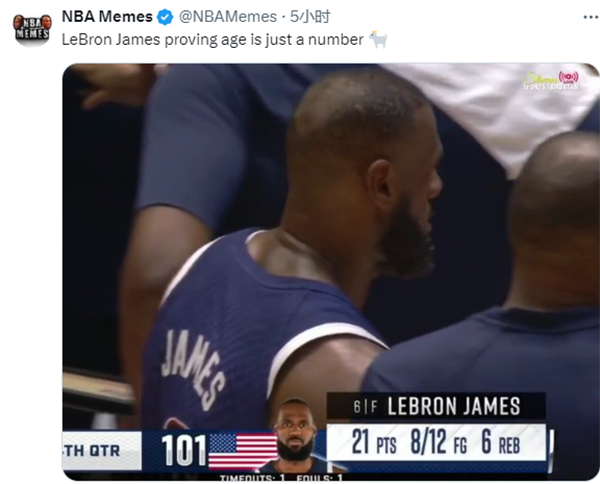Click the blue verified badge

pyautogui.click(x=165, y=17)
